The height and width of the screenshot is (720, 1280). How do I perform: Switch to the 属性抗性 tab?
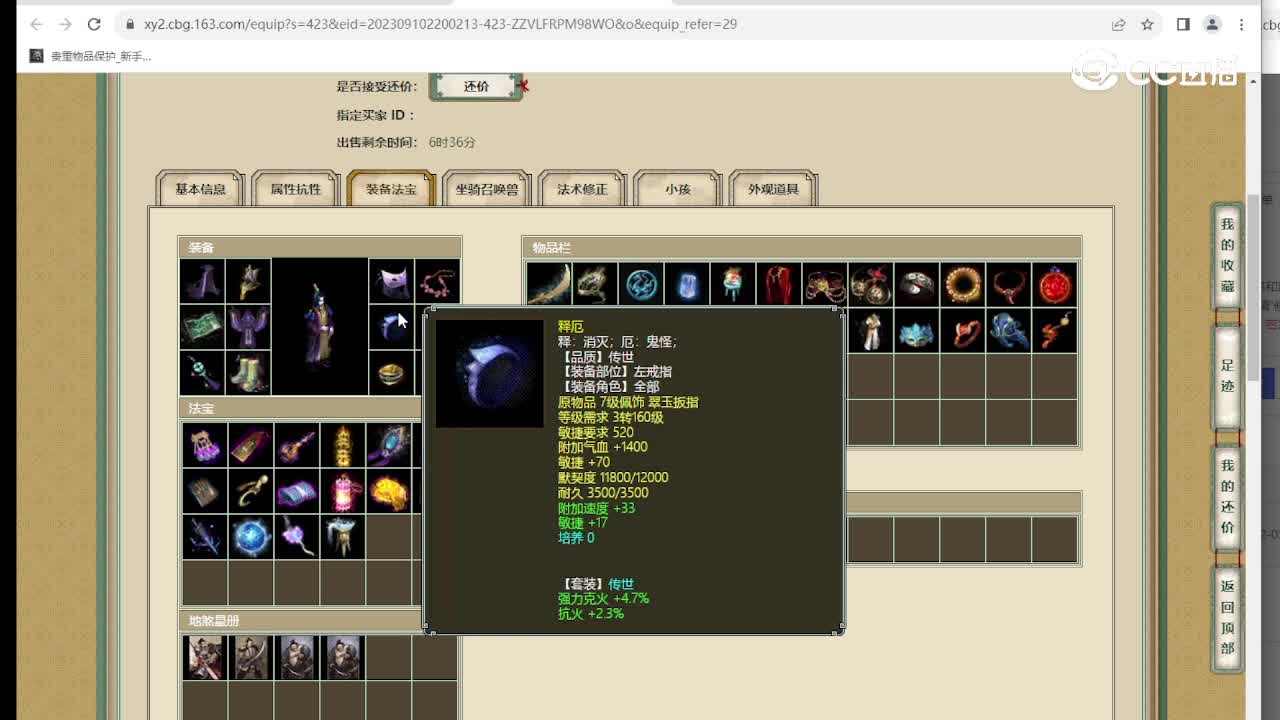pyautogui.click(x=296, y=189)
